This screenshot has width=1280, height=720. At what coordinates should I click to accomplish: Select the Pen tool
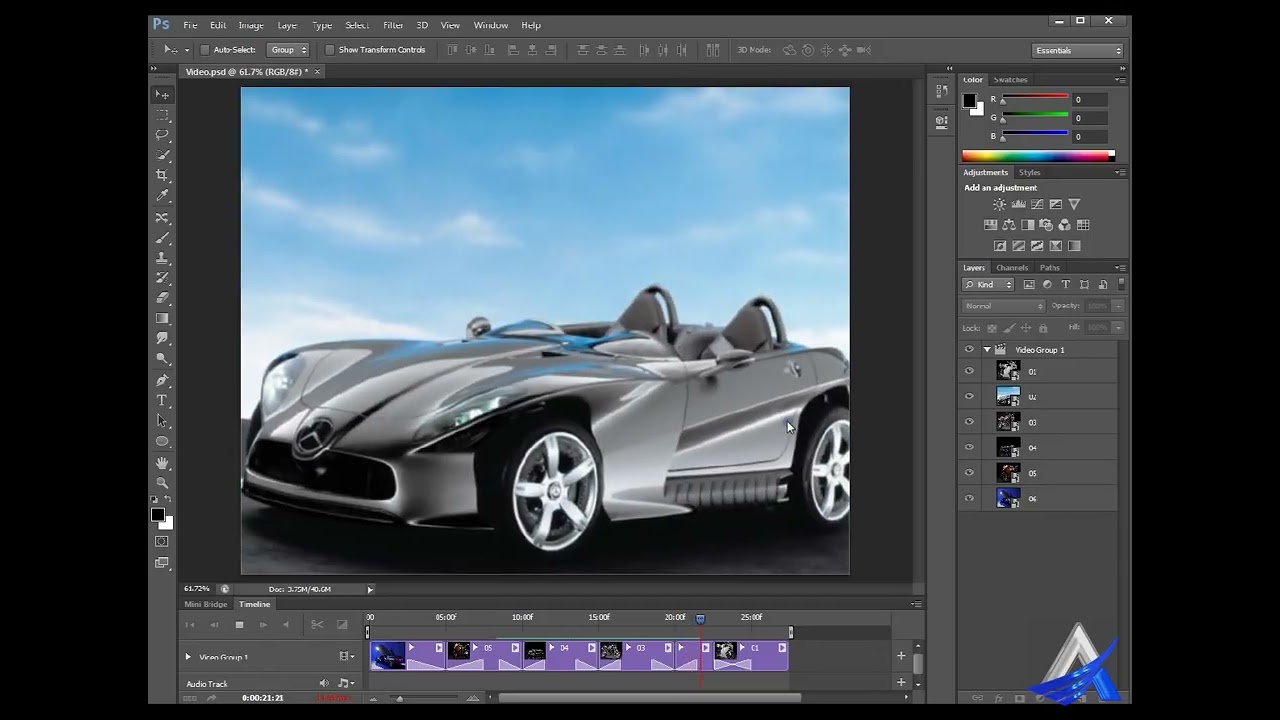click(x=162, y=380)
